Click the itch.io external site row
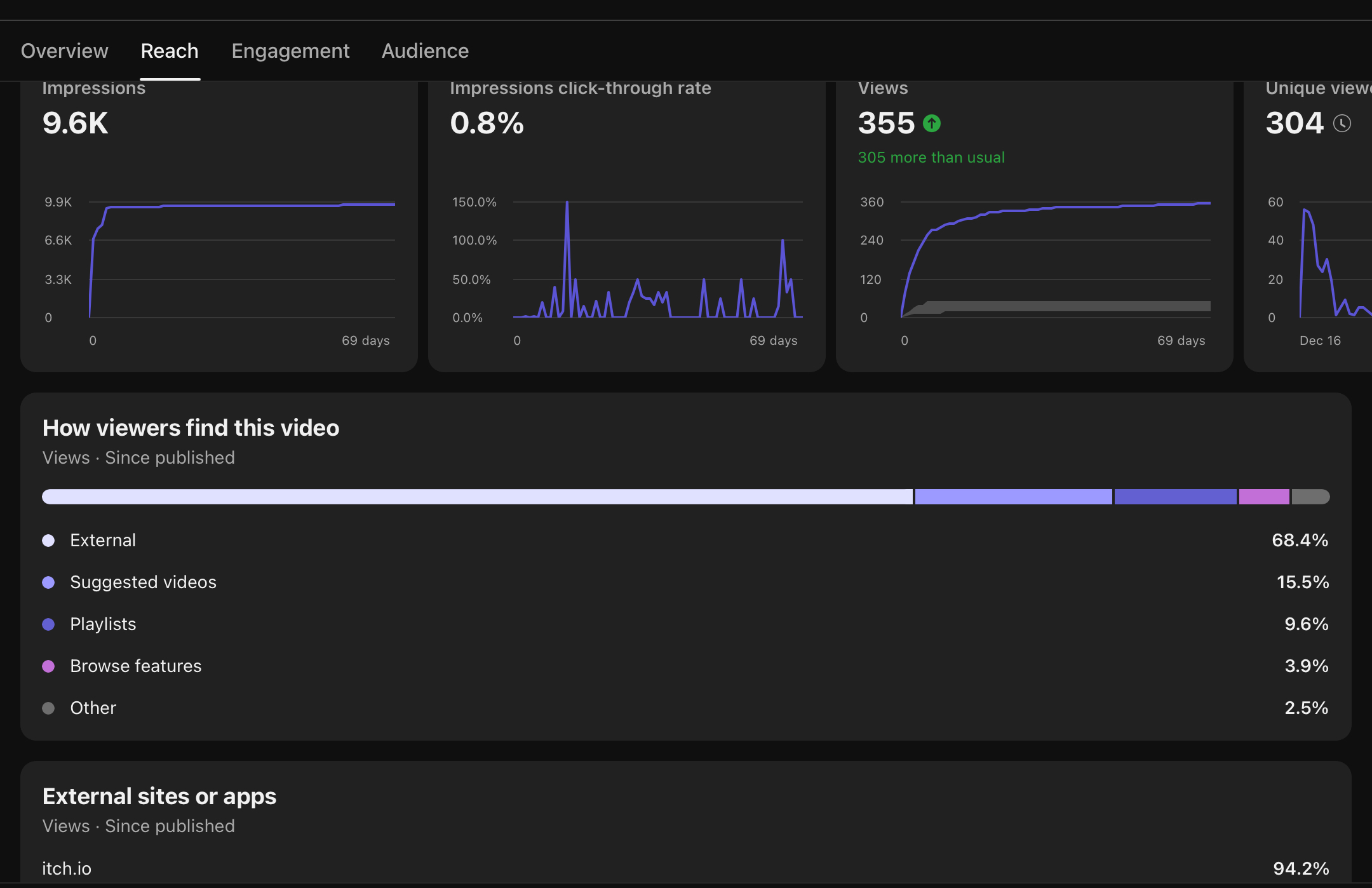This screenshot has height=888, width=1372. [67, 868]
